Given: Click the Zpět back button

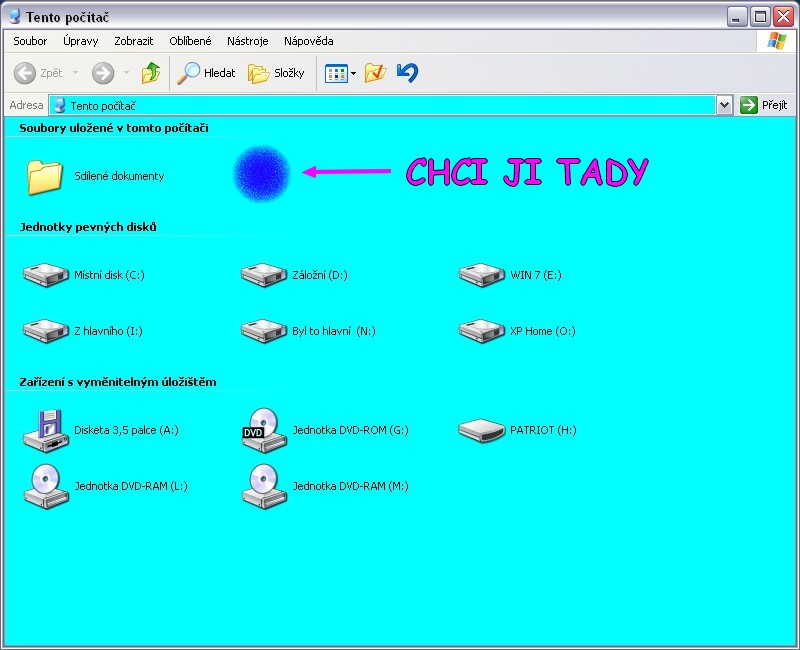Looking at the screenshot, I should point(38,73).
